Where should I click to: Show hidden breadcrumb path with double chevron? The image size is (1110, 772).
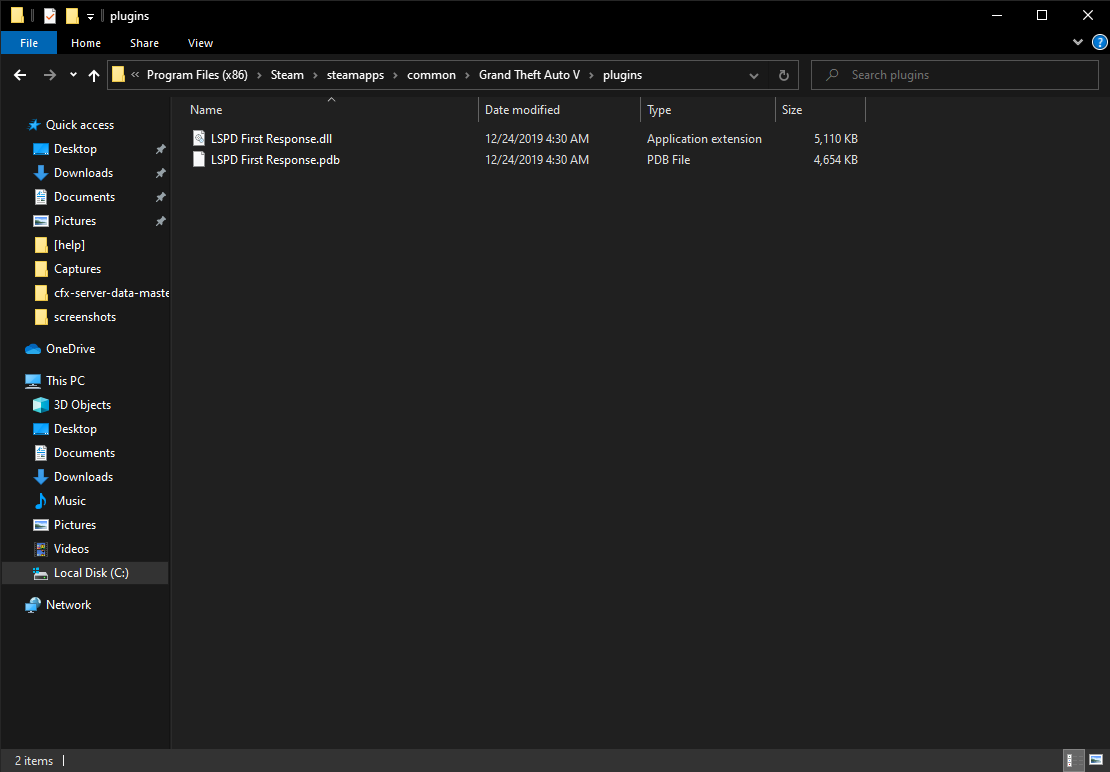click(x=135, y=75)
